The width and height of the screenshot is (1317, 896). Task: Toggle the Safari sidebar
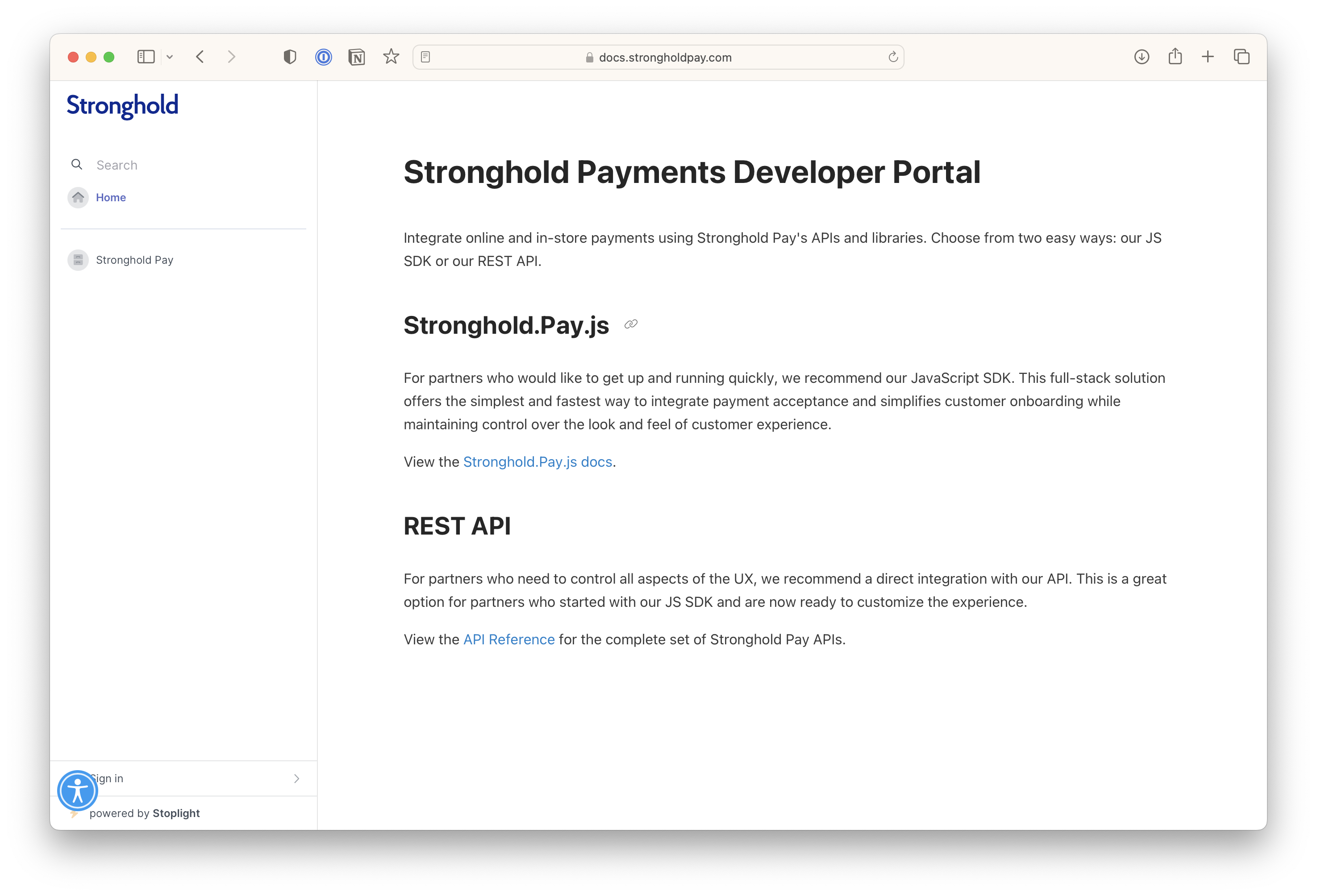point(146,57)
